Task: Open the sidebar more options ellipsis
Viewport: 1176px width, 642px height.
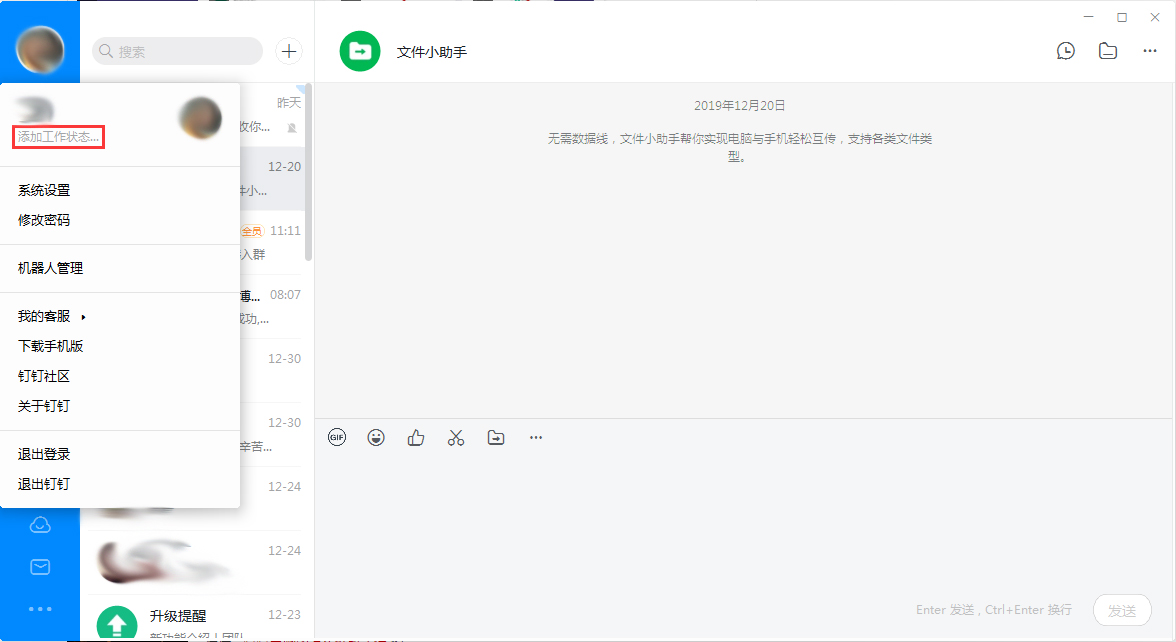Action: click(40, 609)
